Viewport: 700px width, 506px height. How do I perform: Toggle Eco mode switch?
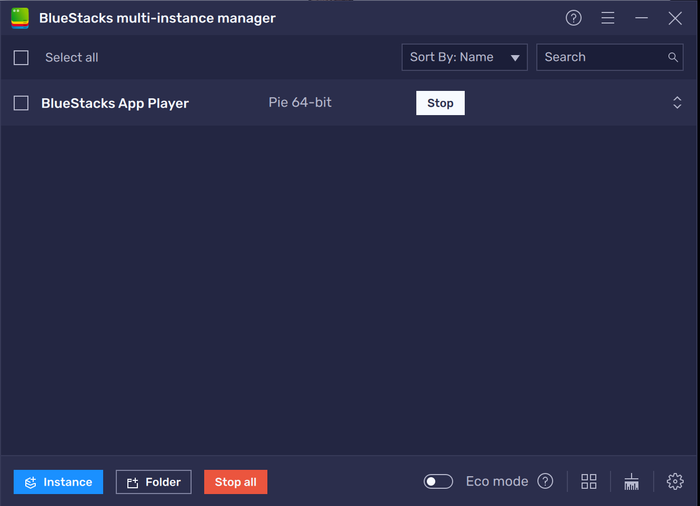coord(438,481)
